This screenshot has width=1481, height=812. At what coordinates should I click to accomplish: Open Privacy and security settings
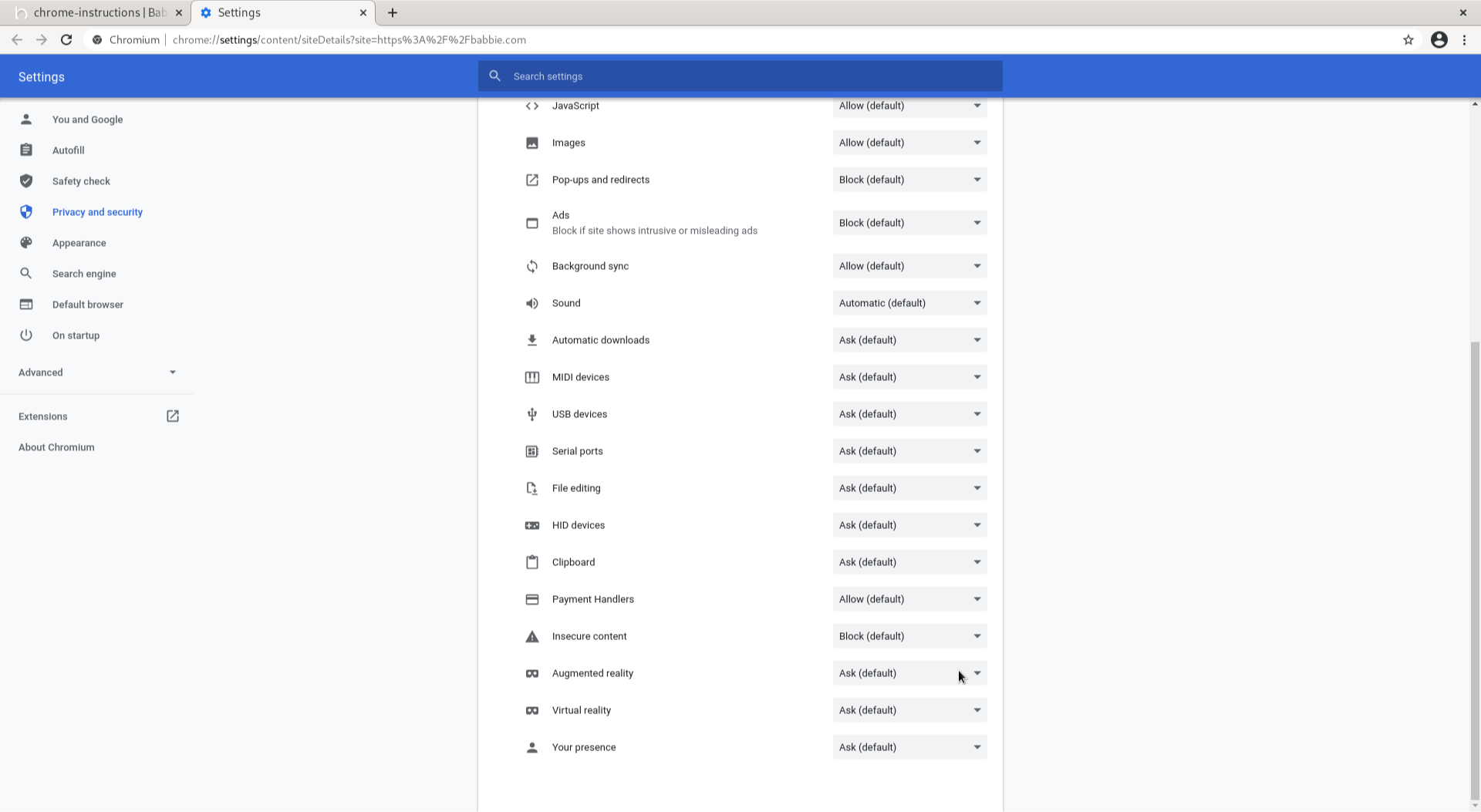pyautogui.click(x=97, y=212)
